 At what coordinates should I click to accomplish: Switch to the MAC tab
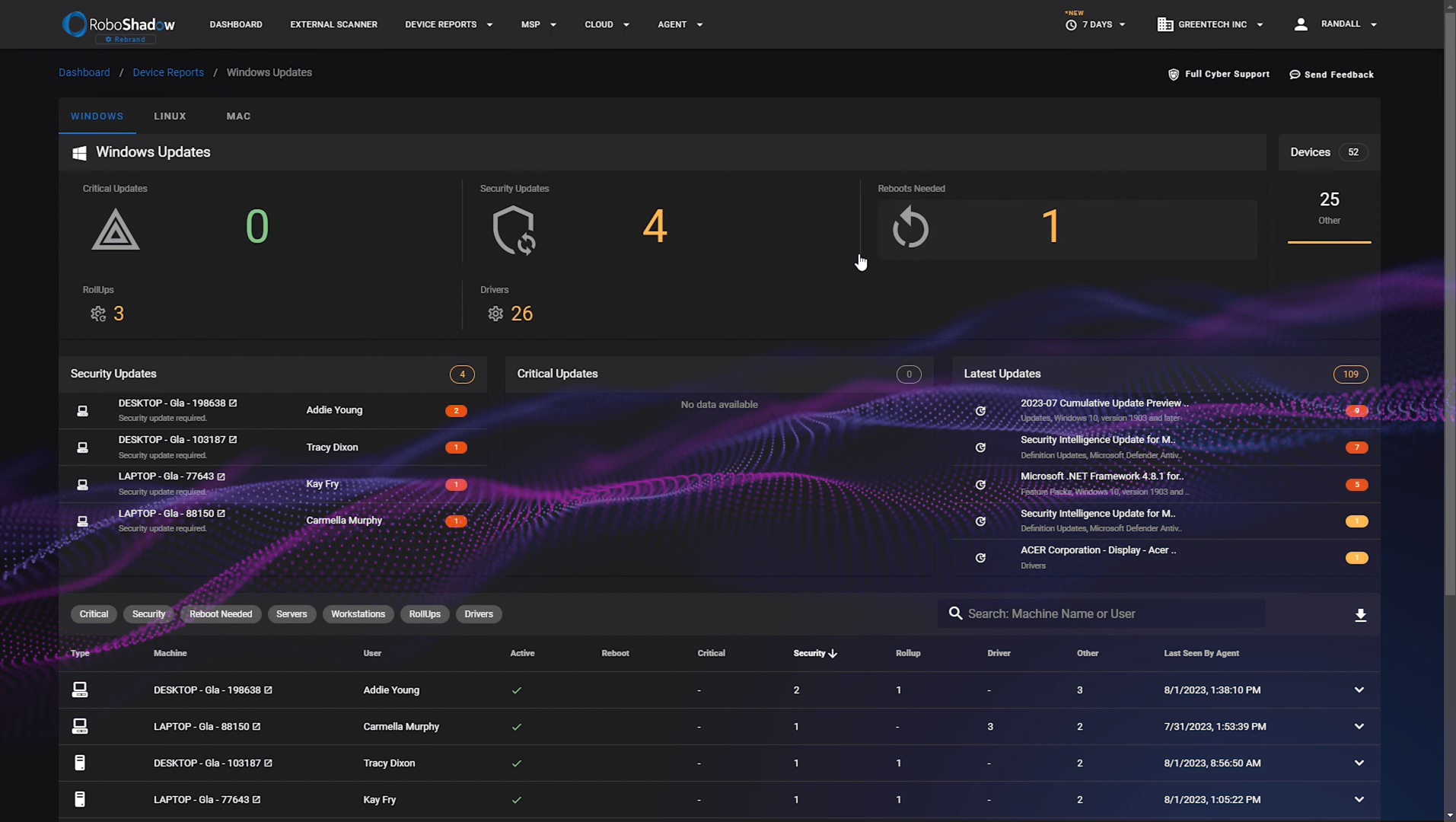coord(238,116)
